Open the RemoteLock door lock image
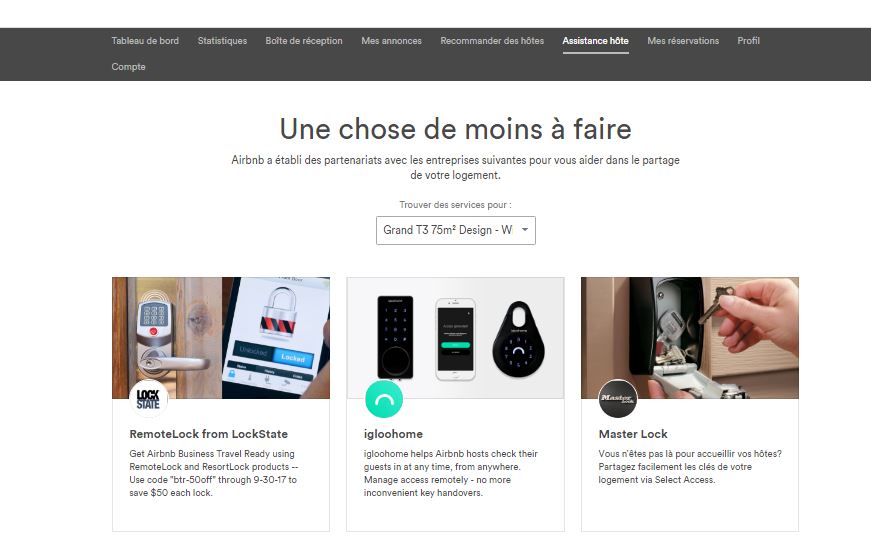 coord(221,338)
